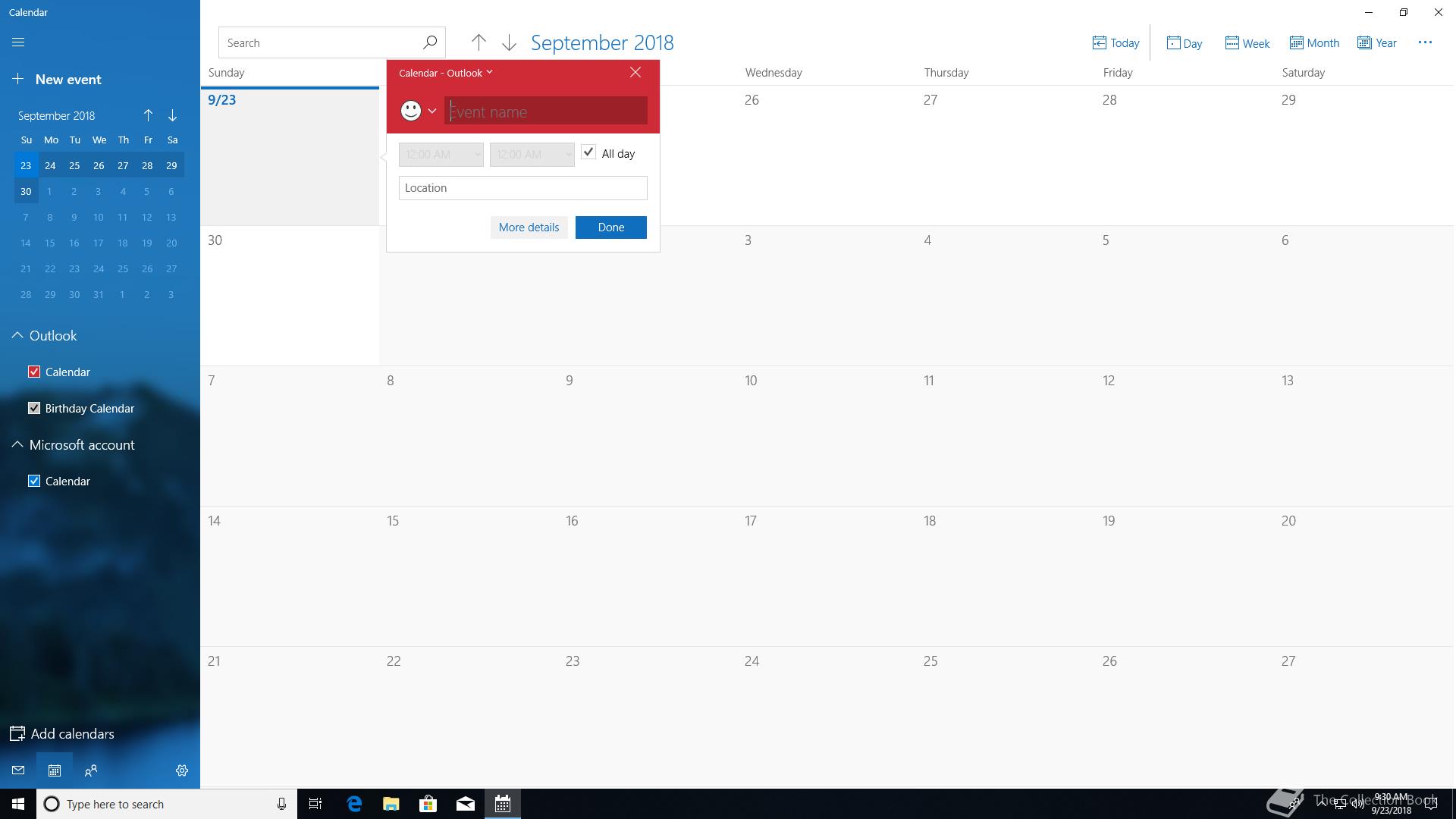Collapse the Microsoft account section
Image resolution: width=1456 pixels, height=819 pixels.
tap(17, 444)
